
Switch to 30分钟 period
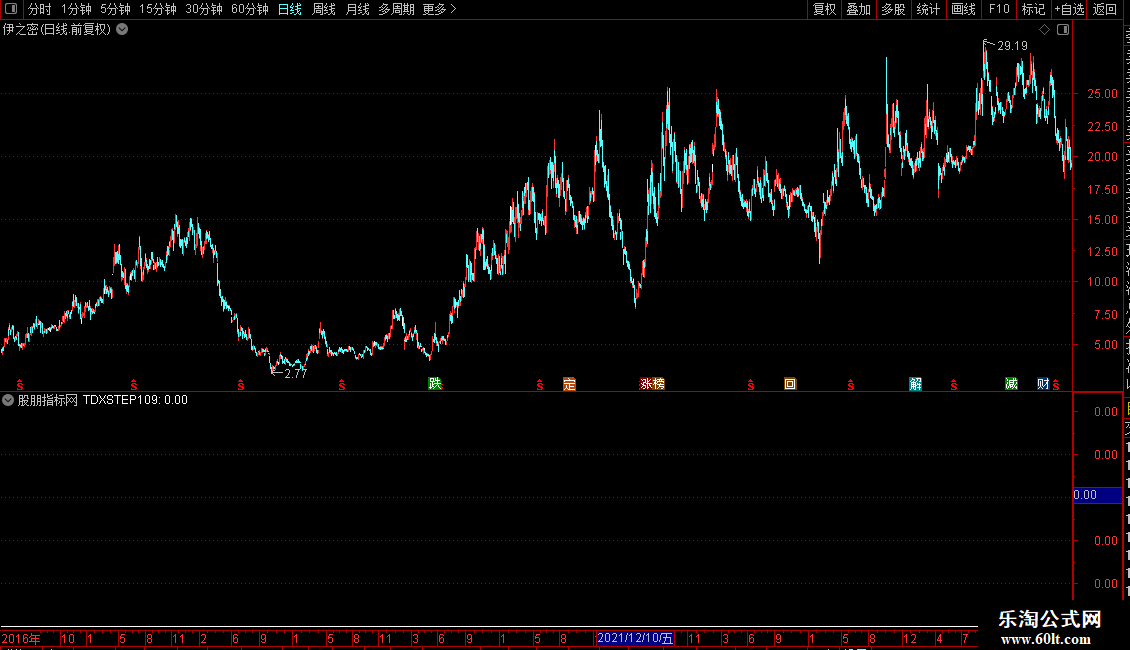pyautogui.click(x=203, y=9)
